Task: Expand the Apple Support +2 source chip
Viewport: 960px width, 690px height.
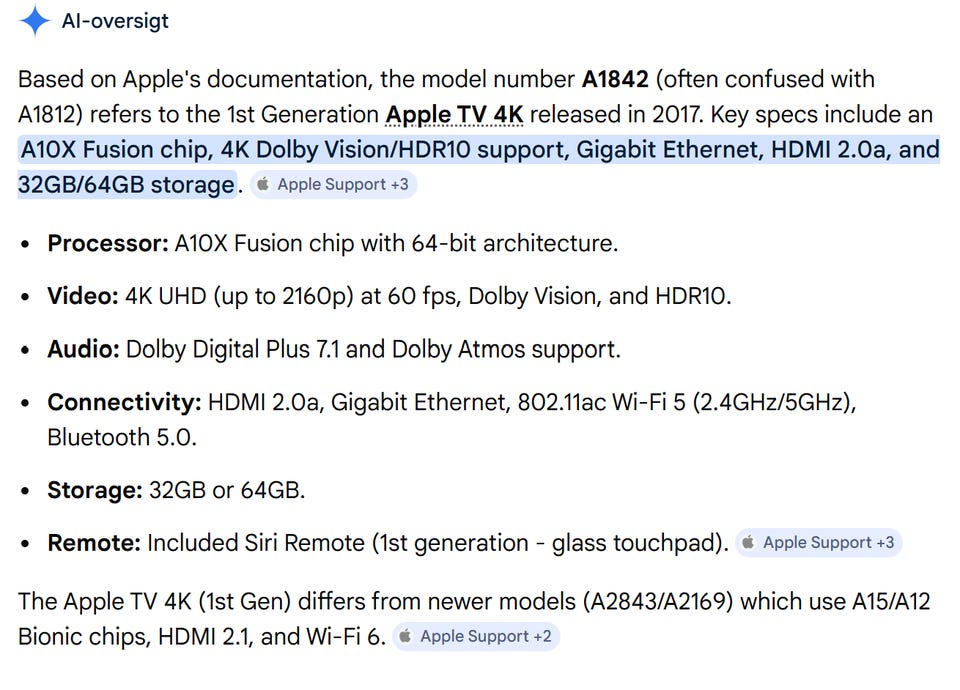Action: click(476, 637)
